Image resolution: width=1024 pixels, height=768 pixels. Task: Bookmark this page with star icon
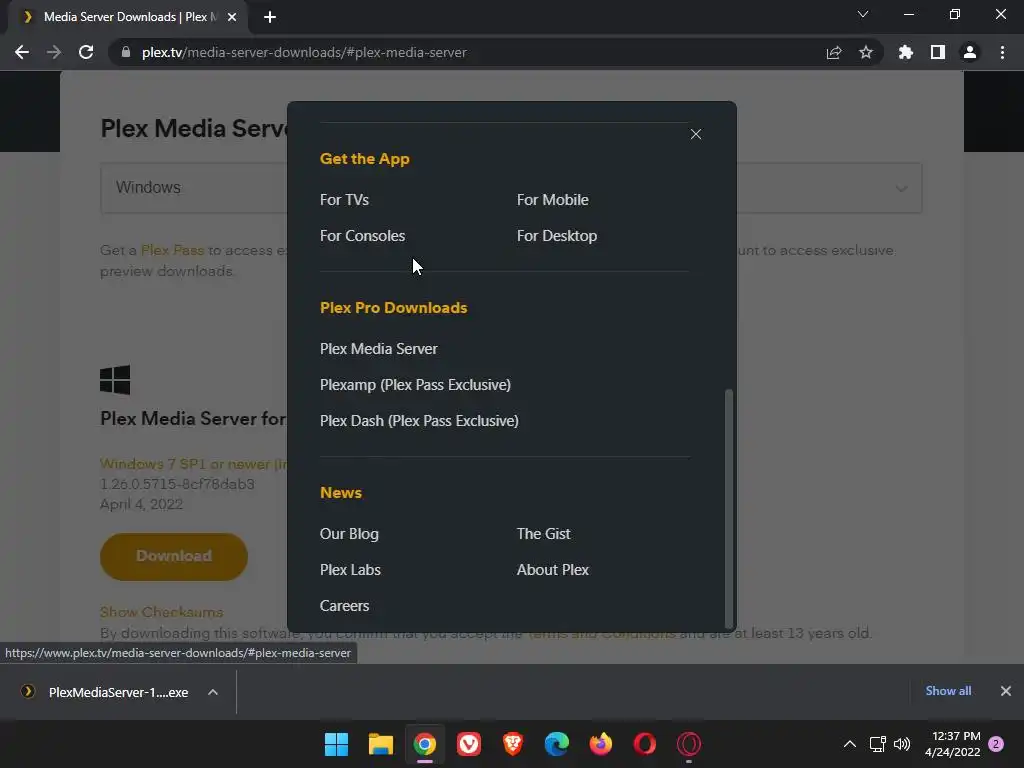(x=865, y=52)
